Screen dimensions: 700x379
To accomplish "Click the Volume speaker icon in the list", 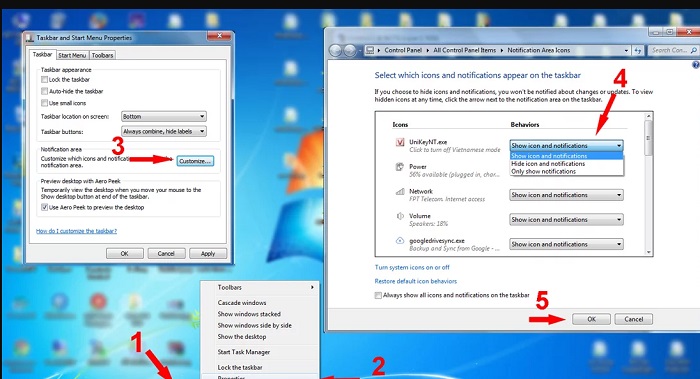I will [x=400, y=216].
